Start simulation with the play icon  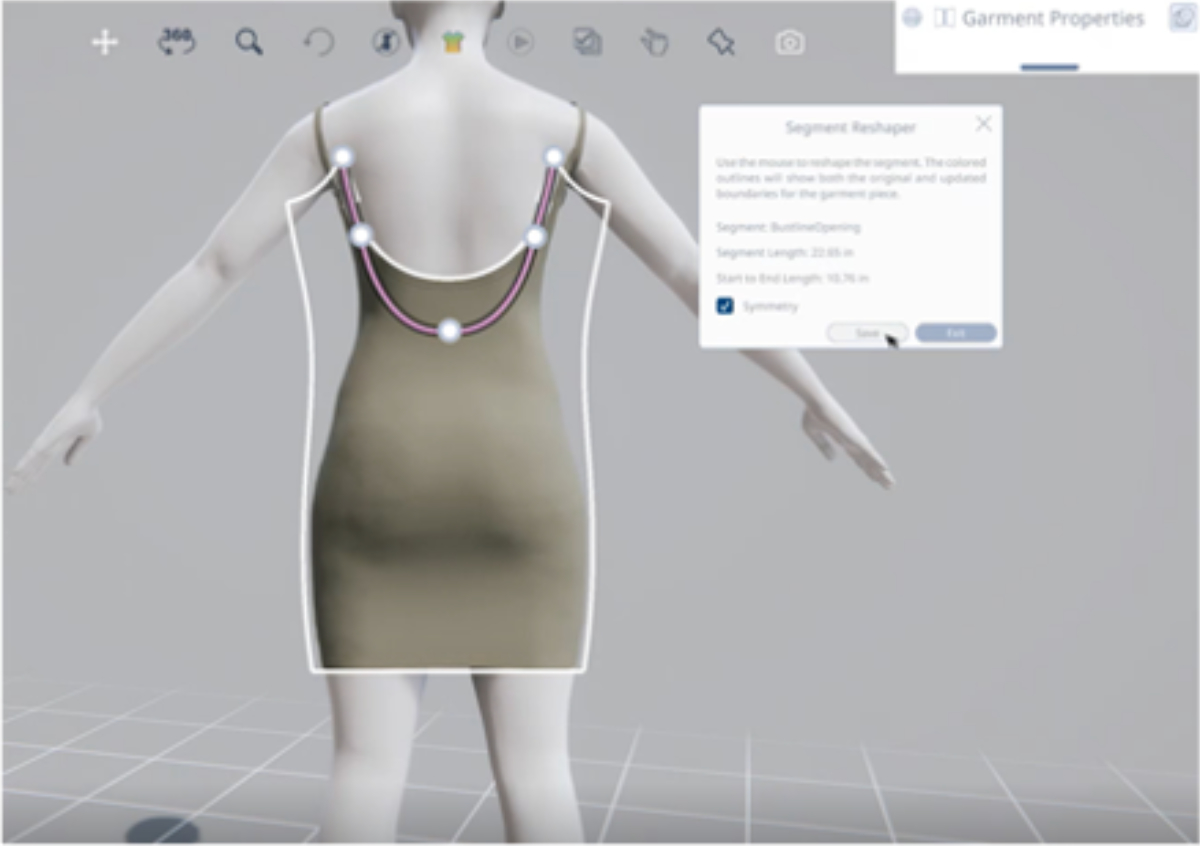[520, 42]
